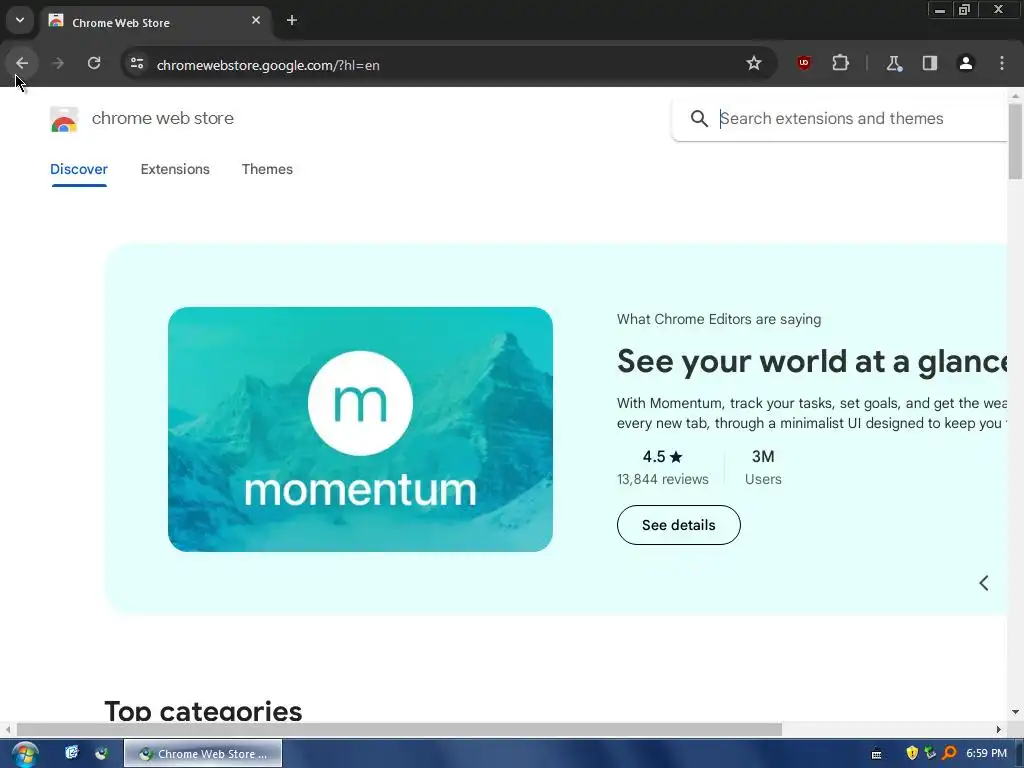
Task: Click the chrome web store logo
Action: coord(64,120)
